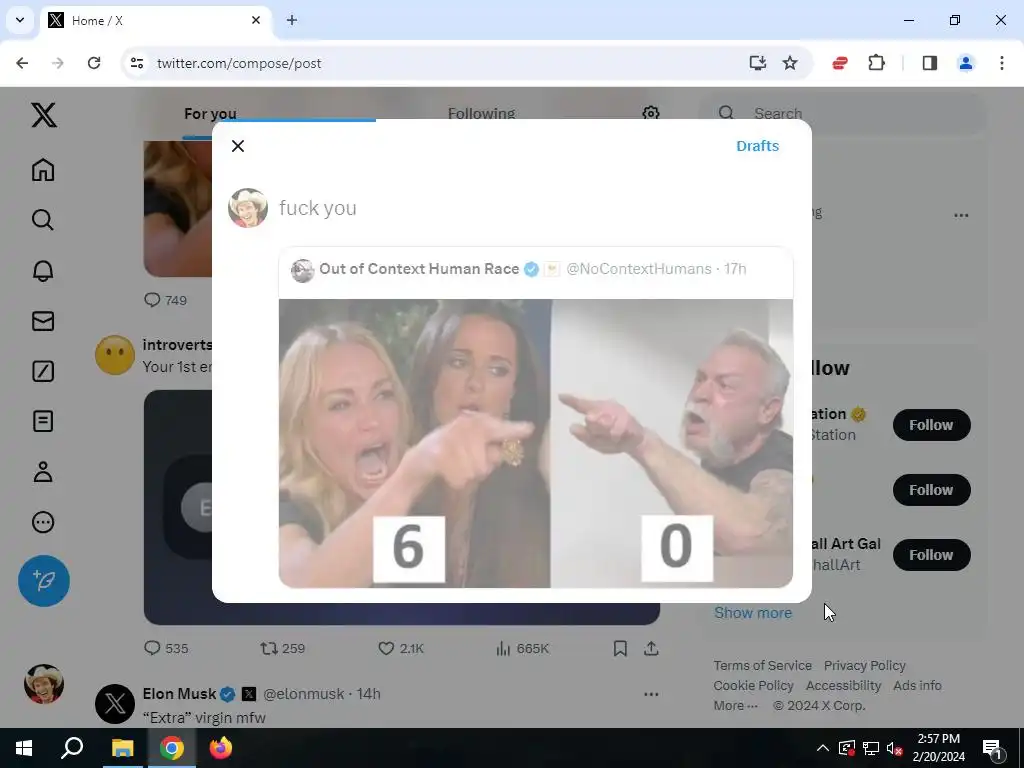The width and height of the screenshot is (1024, 768).
Task: Go back in Chrome
Action: click(x=22, y=63)
